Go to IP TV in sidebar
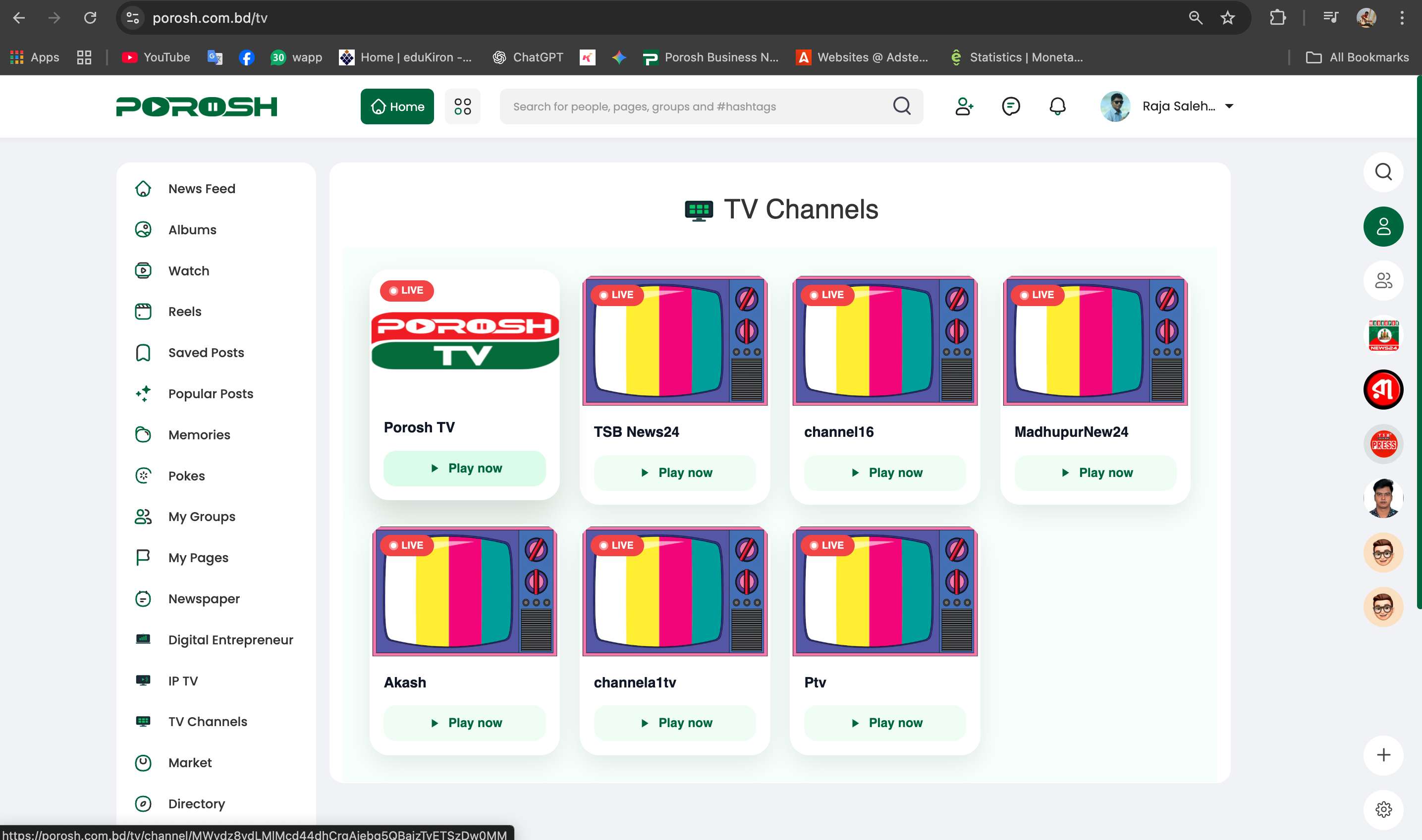Viewport: 1422px width, 840px height. pos(182,681)
